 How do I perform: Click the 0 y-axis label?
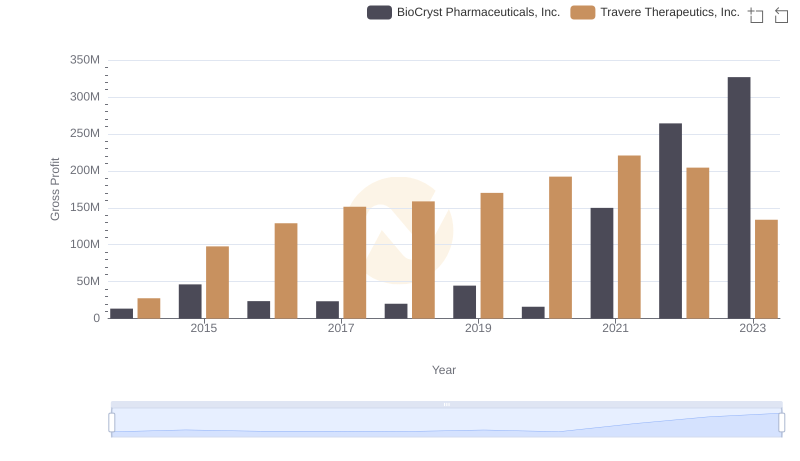[96, 318]
